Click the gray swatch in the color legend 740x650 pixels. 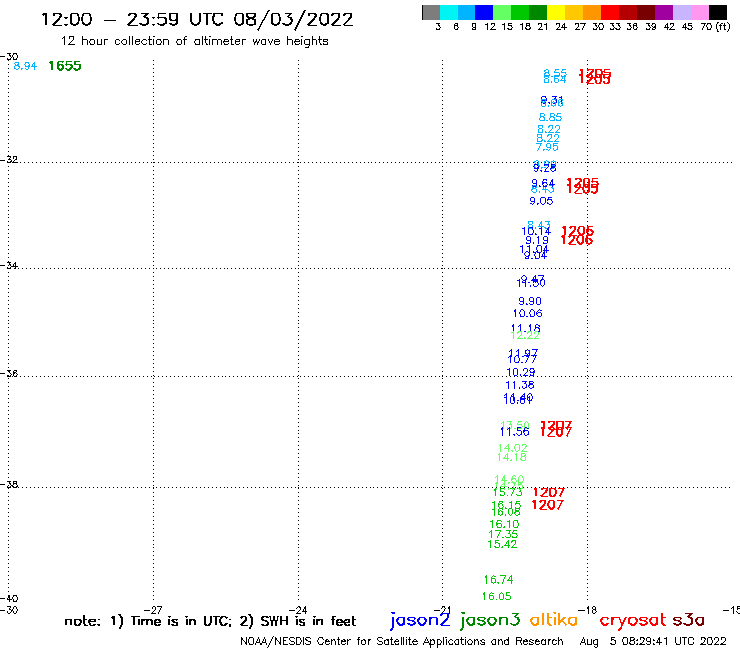[x=431, y=12]
